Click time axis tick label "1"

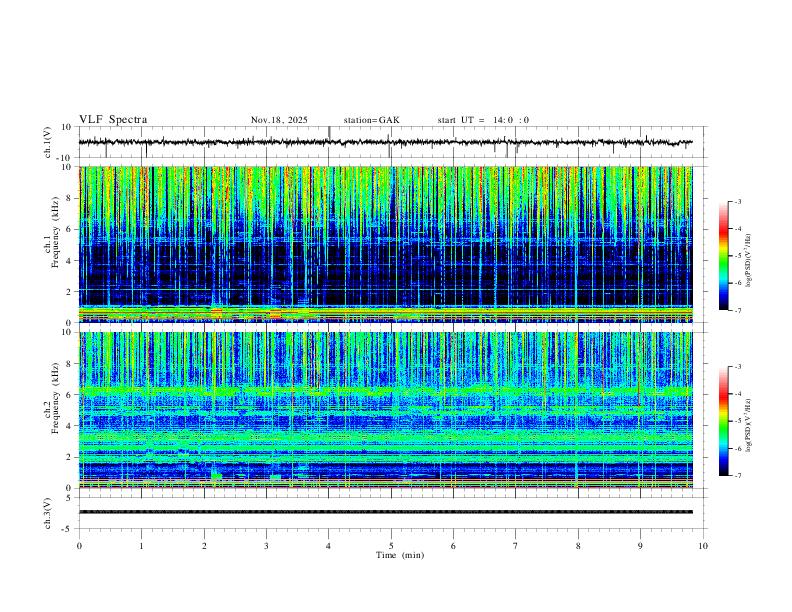click(141, 546)
